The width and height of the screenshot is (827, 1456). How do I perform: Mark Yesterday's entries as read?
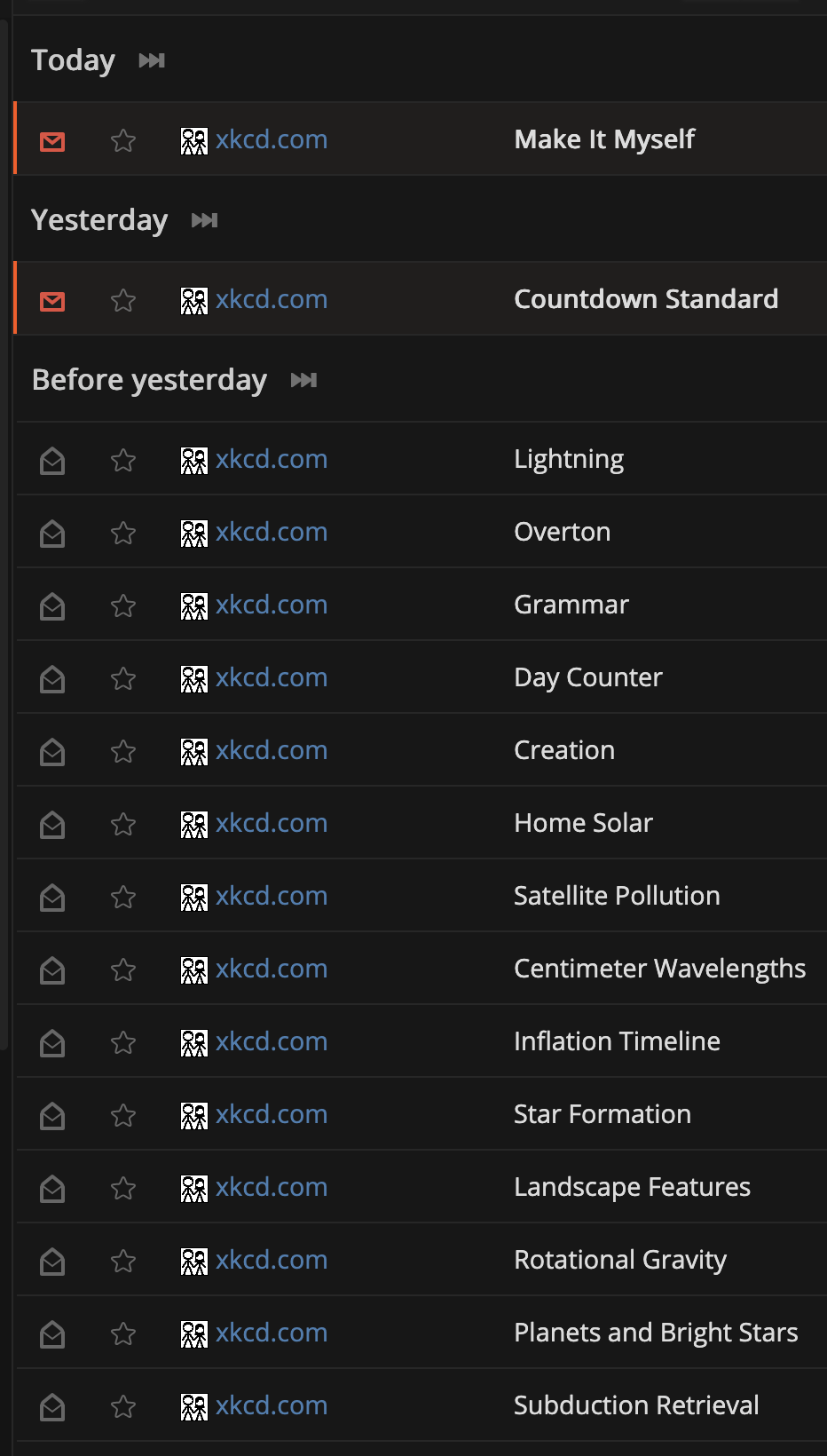204,220
